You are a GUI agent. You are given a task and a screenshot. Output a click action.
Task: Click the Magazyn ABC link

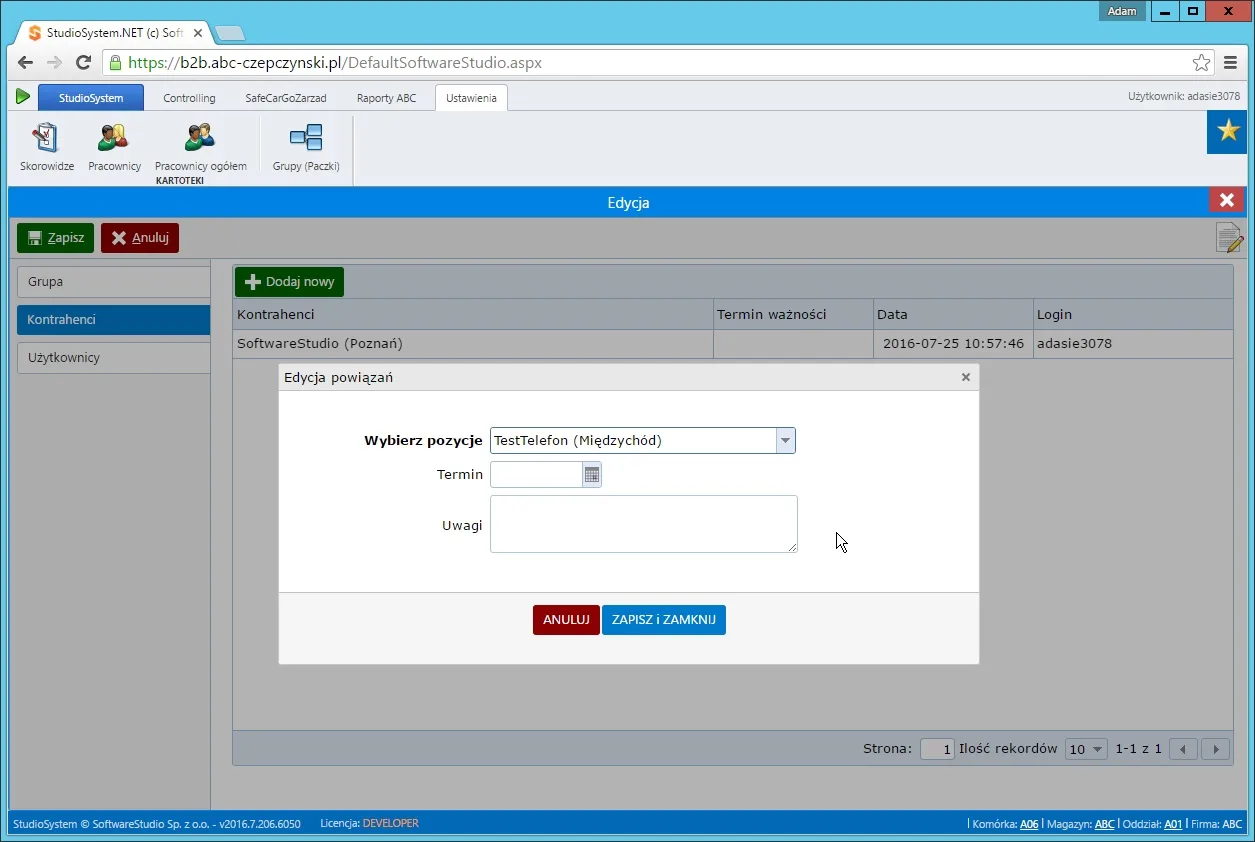[1104, 824]
